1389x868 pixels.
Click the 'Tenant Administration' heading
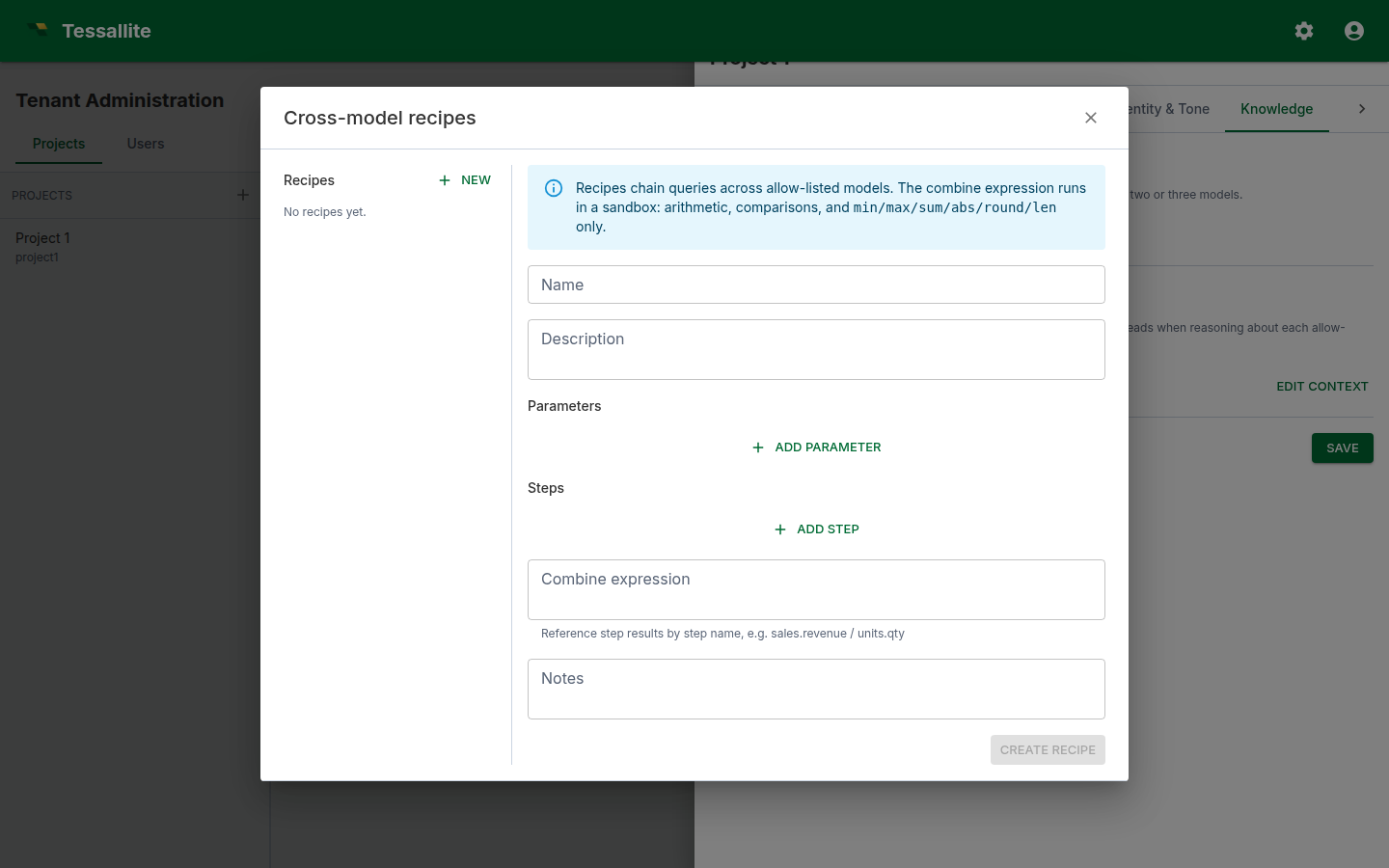click(x=120, y=100)
